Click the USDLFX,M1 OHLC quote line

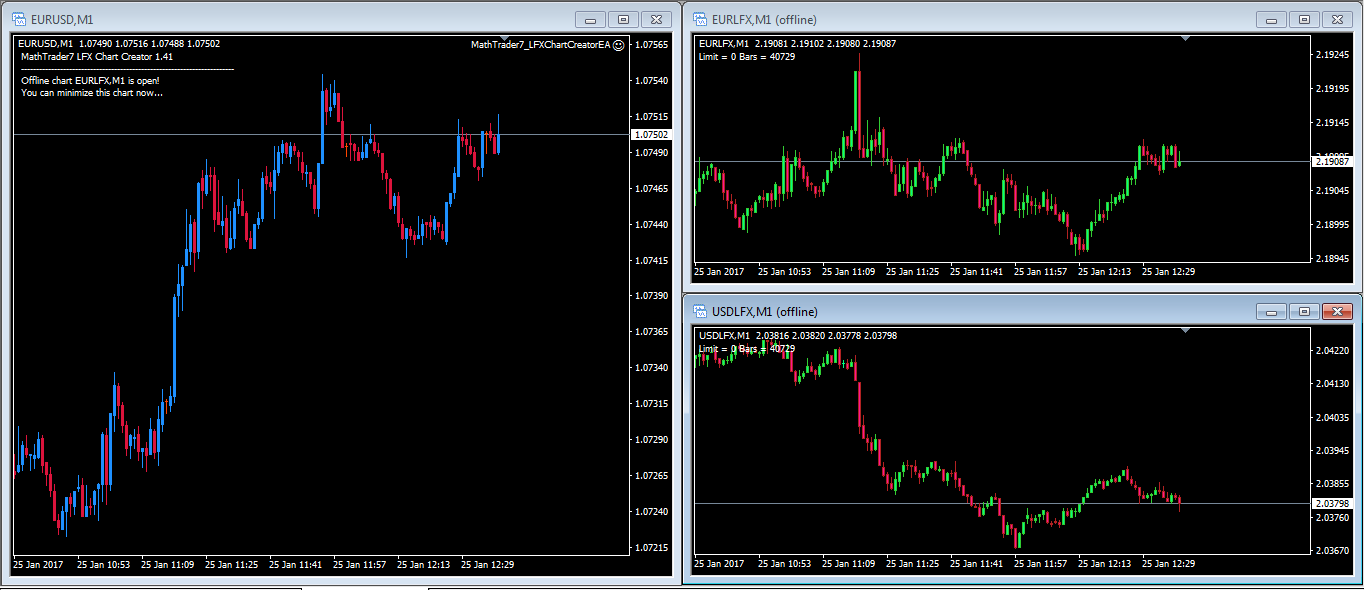click(x=798, y=335)
